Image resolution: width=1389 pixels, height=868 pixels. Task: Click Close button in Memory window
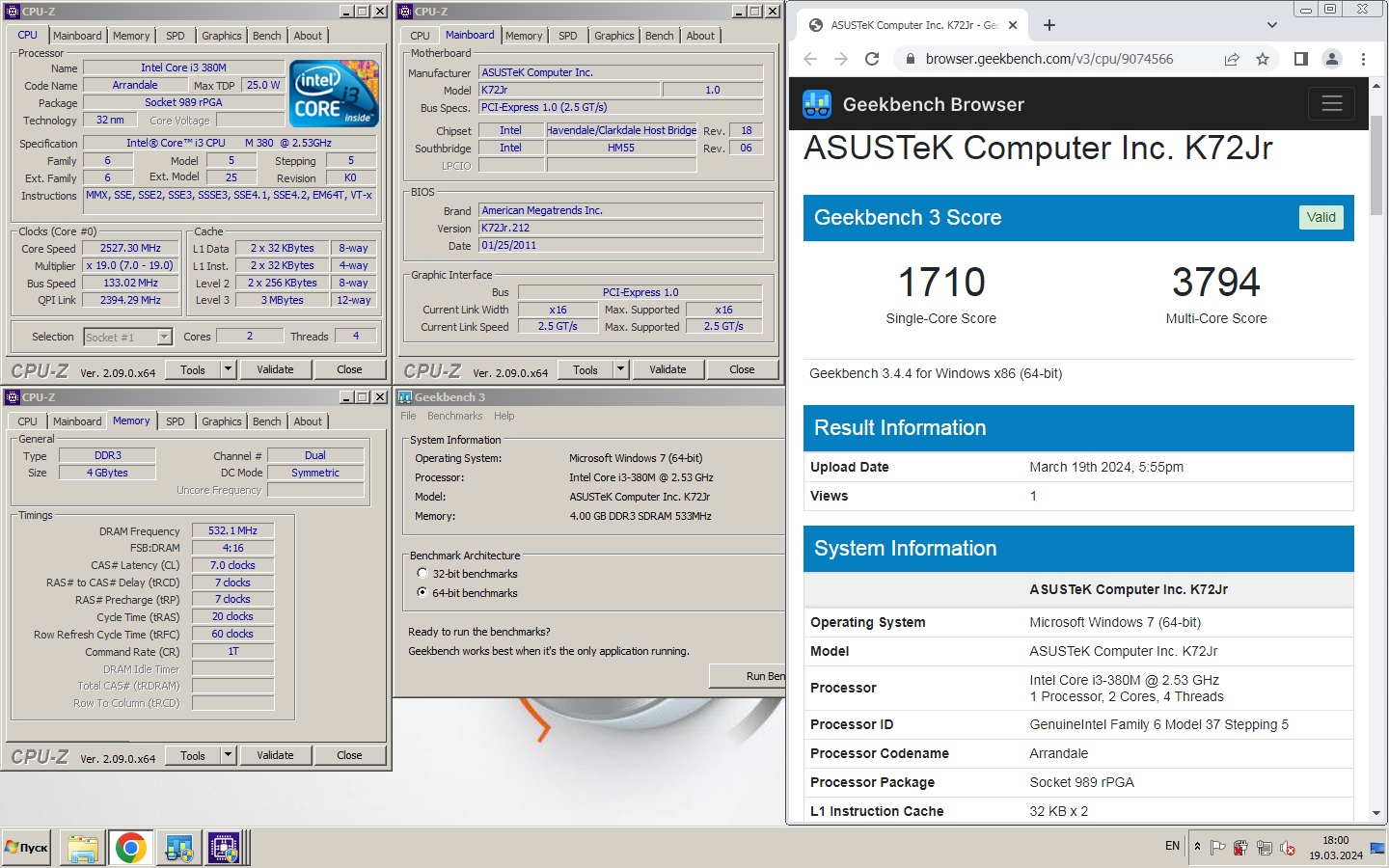click(x=349, y=755)
